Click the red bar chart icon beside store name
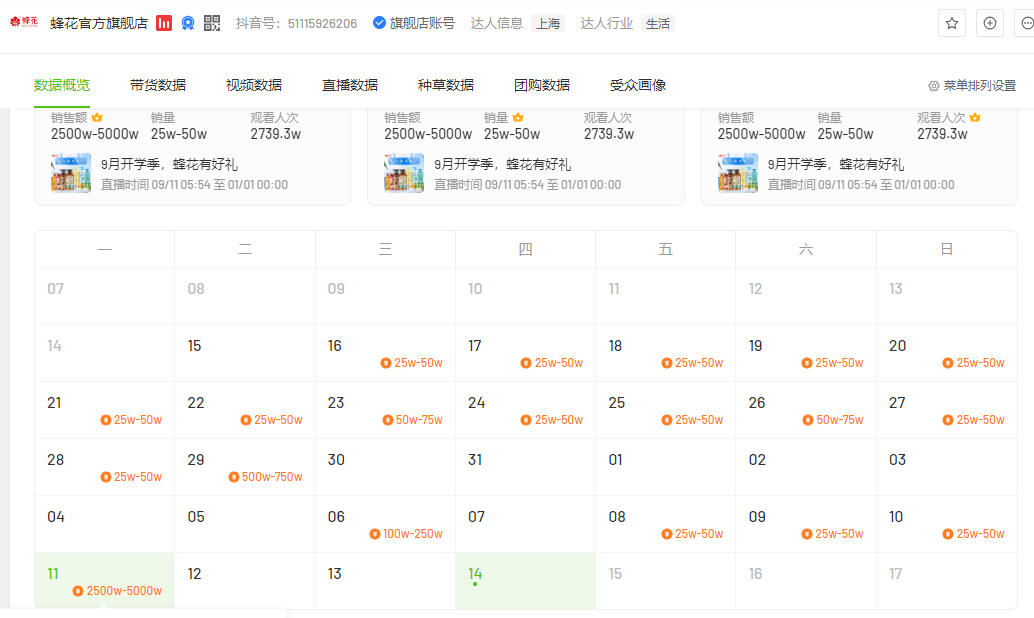 tap(164, 23)
